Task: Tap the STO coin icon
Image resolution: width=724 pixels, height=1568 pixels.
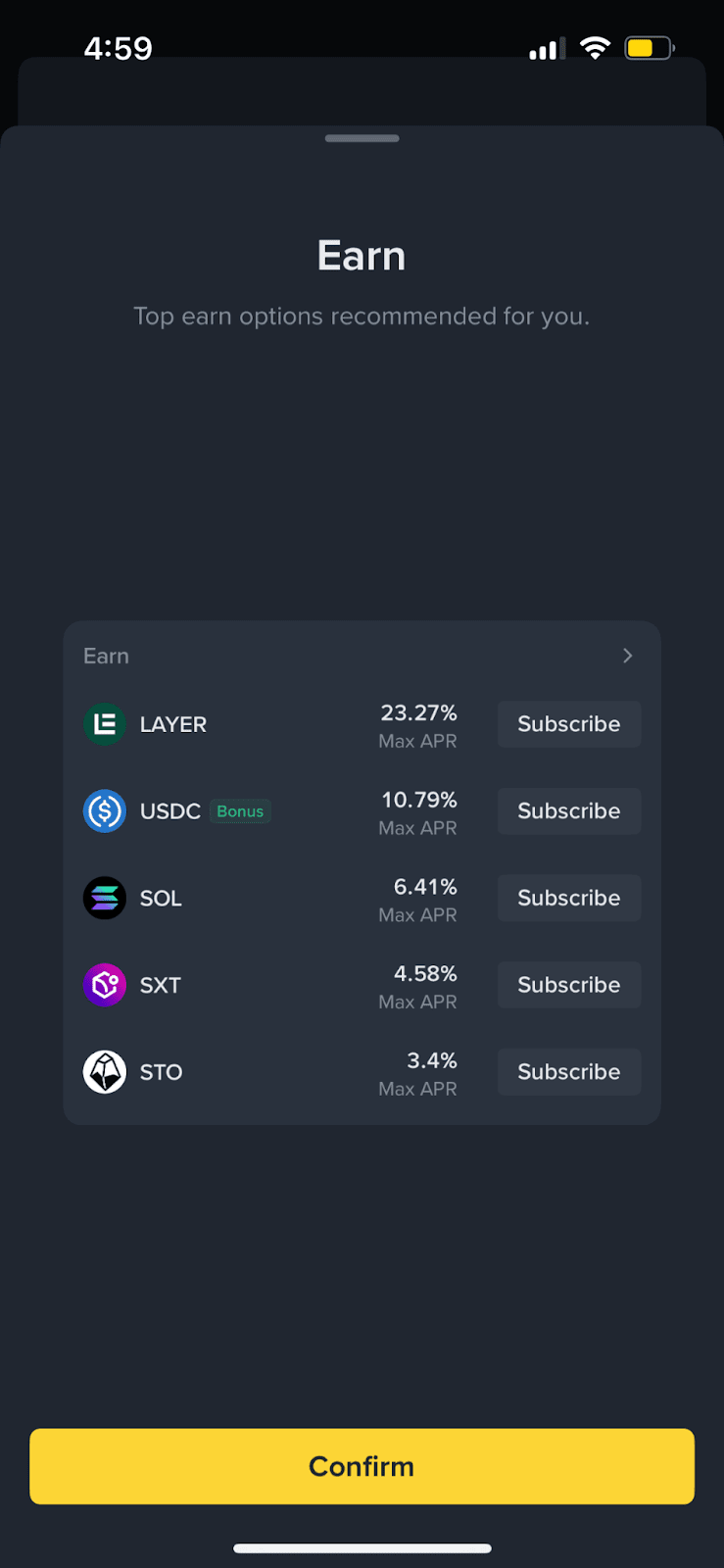Action: point(105,1072)
